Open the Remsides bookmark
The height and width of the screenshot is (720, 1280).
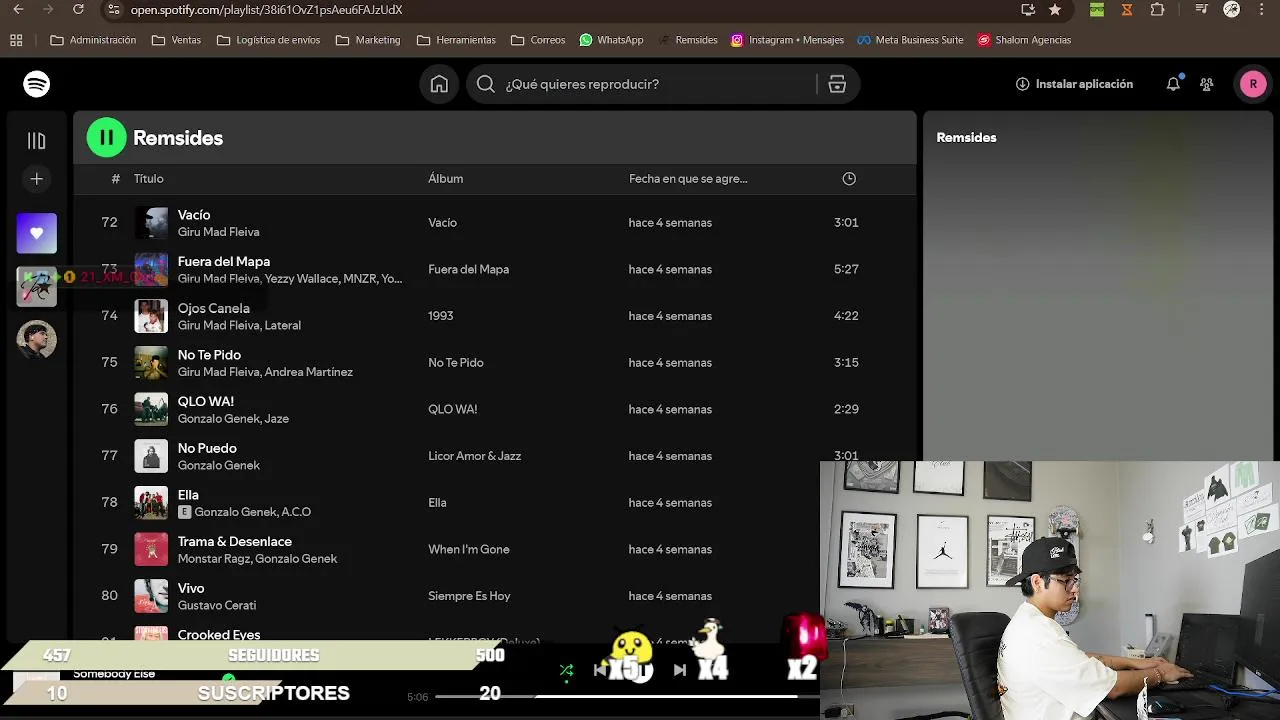coord(688,40)
